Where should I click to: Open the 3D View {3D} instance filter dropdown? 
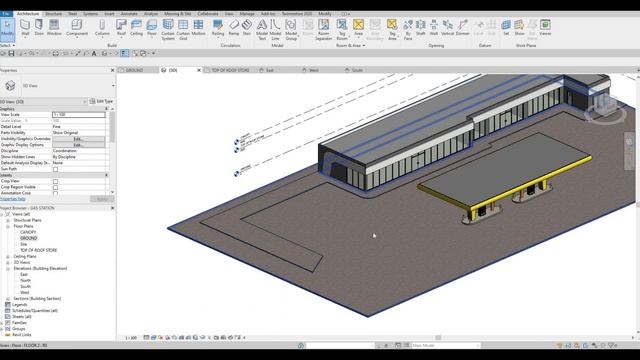[84, 101]
